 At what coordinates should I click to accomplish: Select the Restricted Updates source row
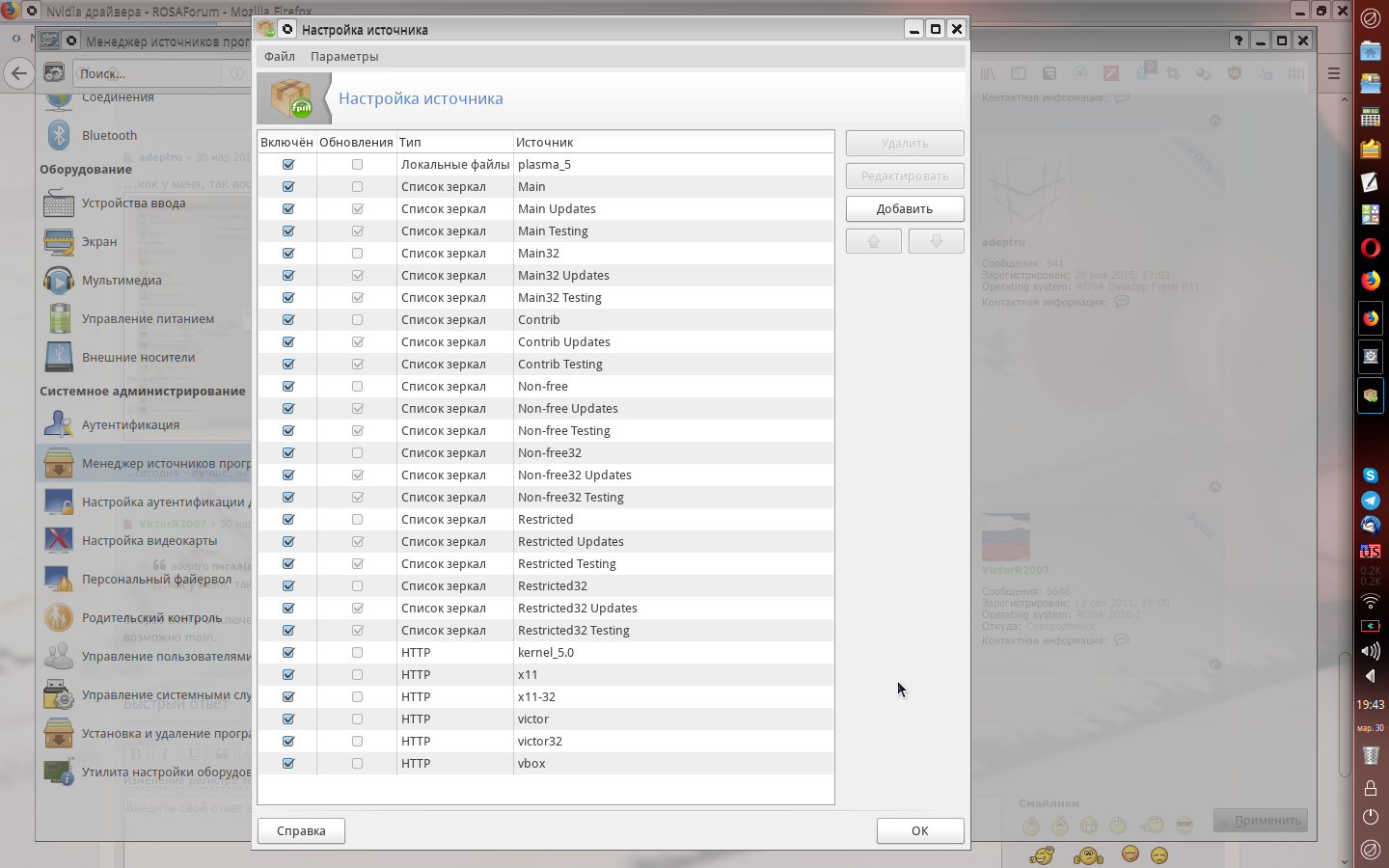(571, 542)
